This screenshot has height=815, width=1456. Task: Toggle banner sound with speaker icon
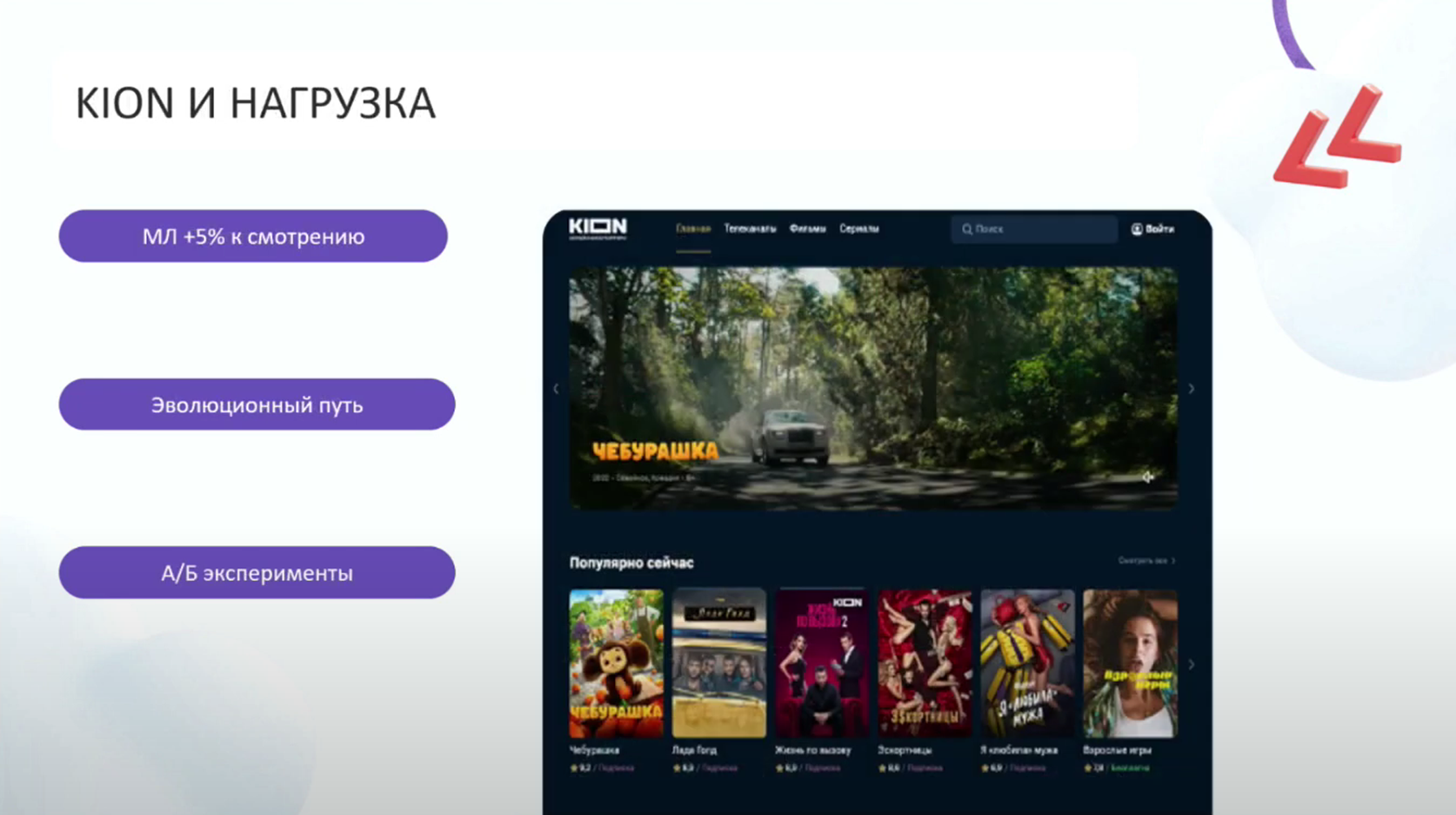point(1148,477)
